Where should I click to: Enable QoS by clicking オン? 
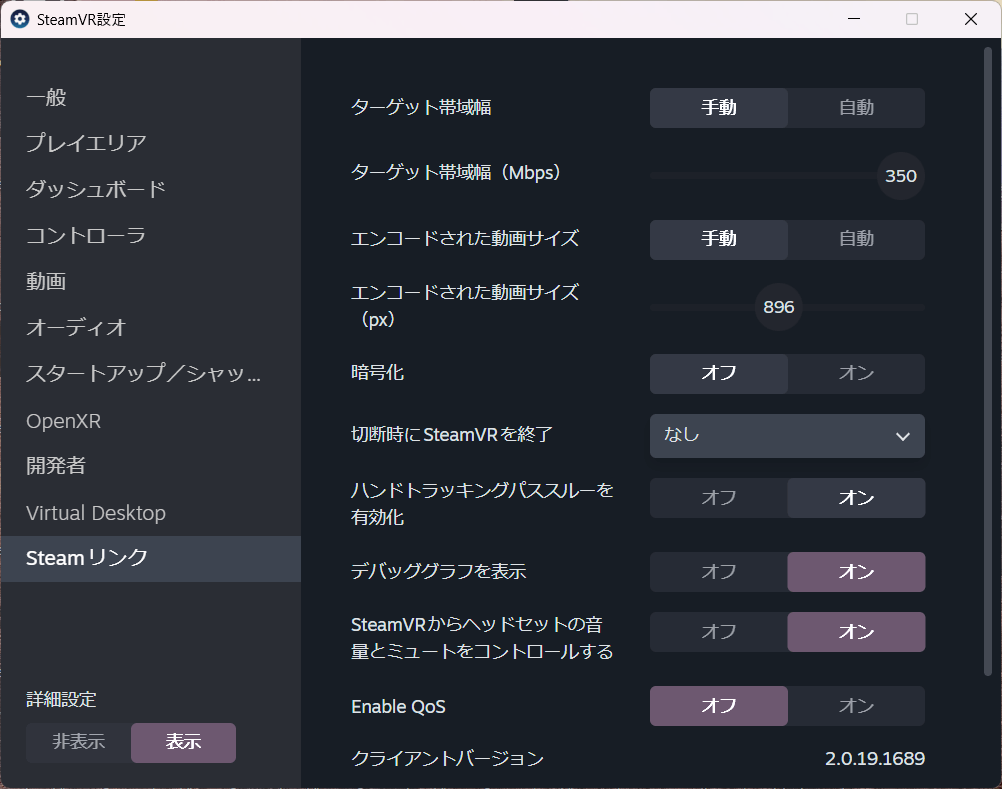coord(856,706)
